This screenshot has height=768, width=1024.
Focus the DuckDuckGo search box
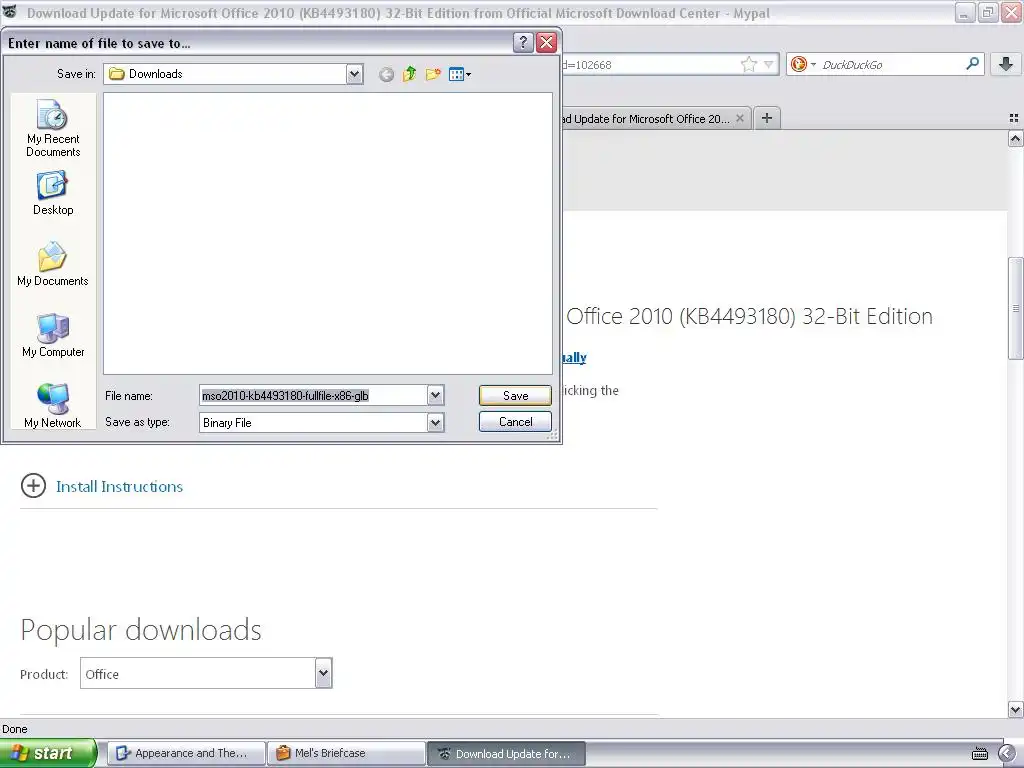(890, 65)
